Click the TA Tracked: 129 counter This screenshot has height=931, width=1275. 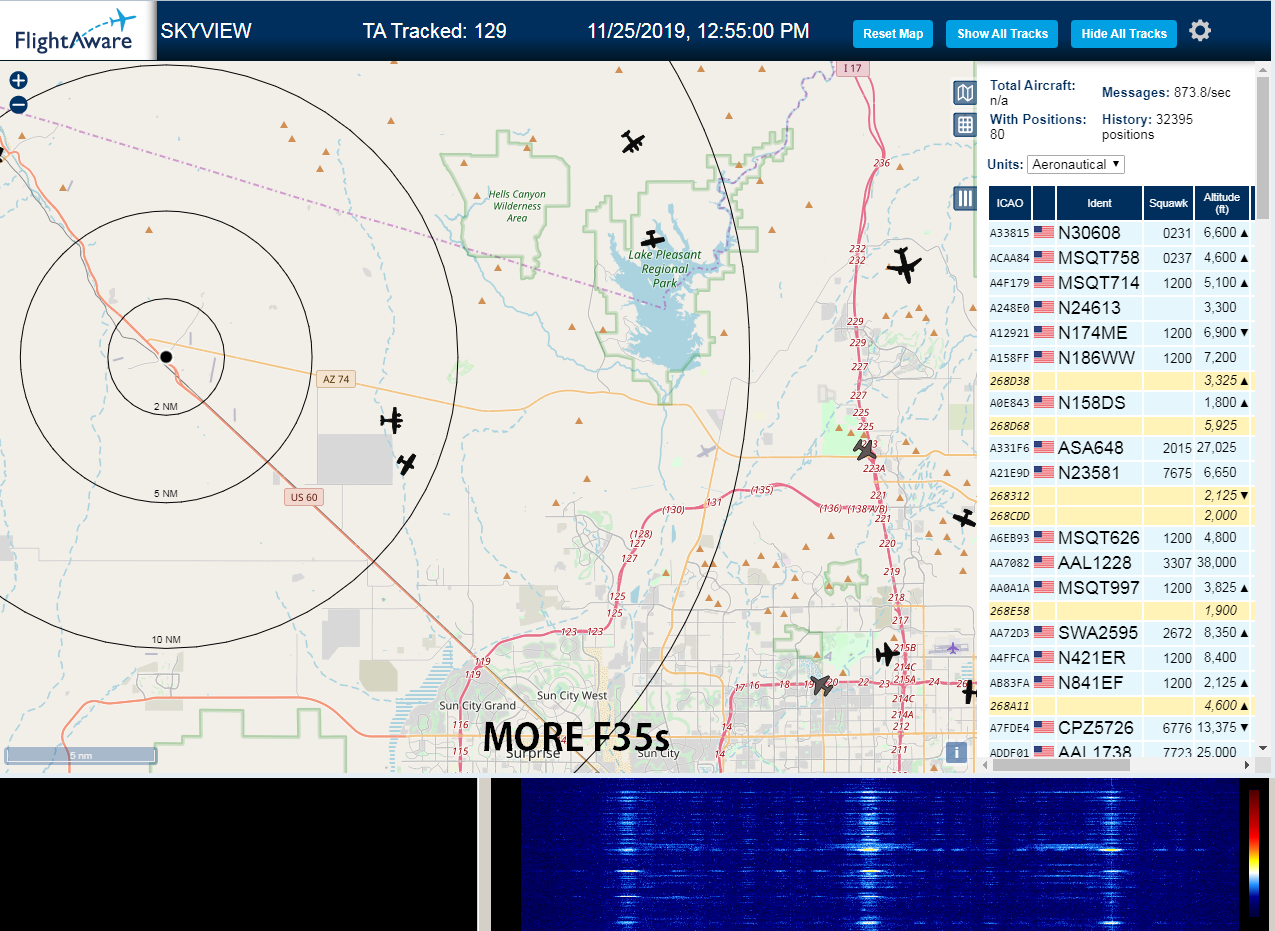pyautogui.click(x=434, y=31)
